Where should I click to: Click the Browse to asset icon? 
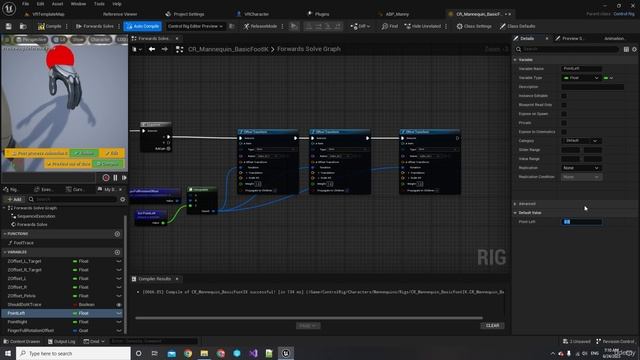(x=23, y=26)
